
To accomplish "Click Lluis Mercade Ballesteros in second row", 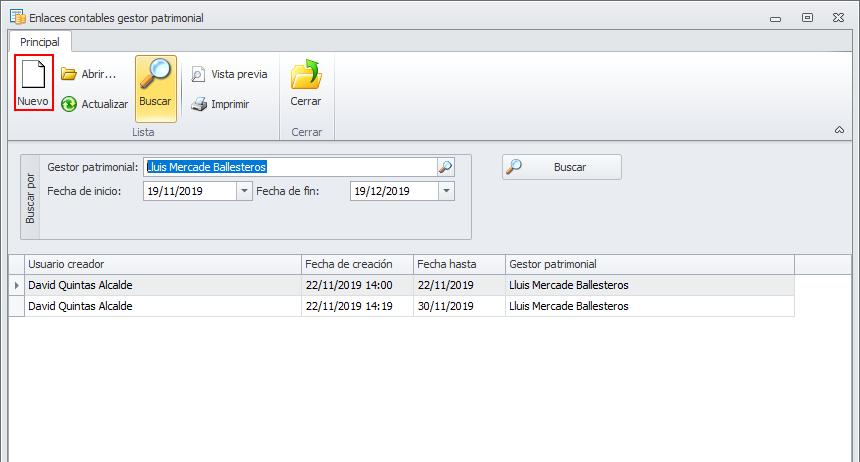I will click(x=569, y=306).
